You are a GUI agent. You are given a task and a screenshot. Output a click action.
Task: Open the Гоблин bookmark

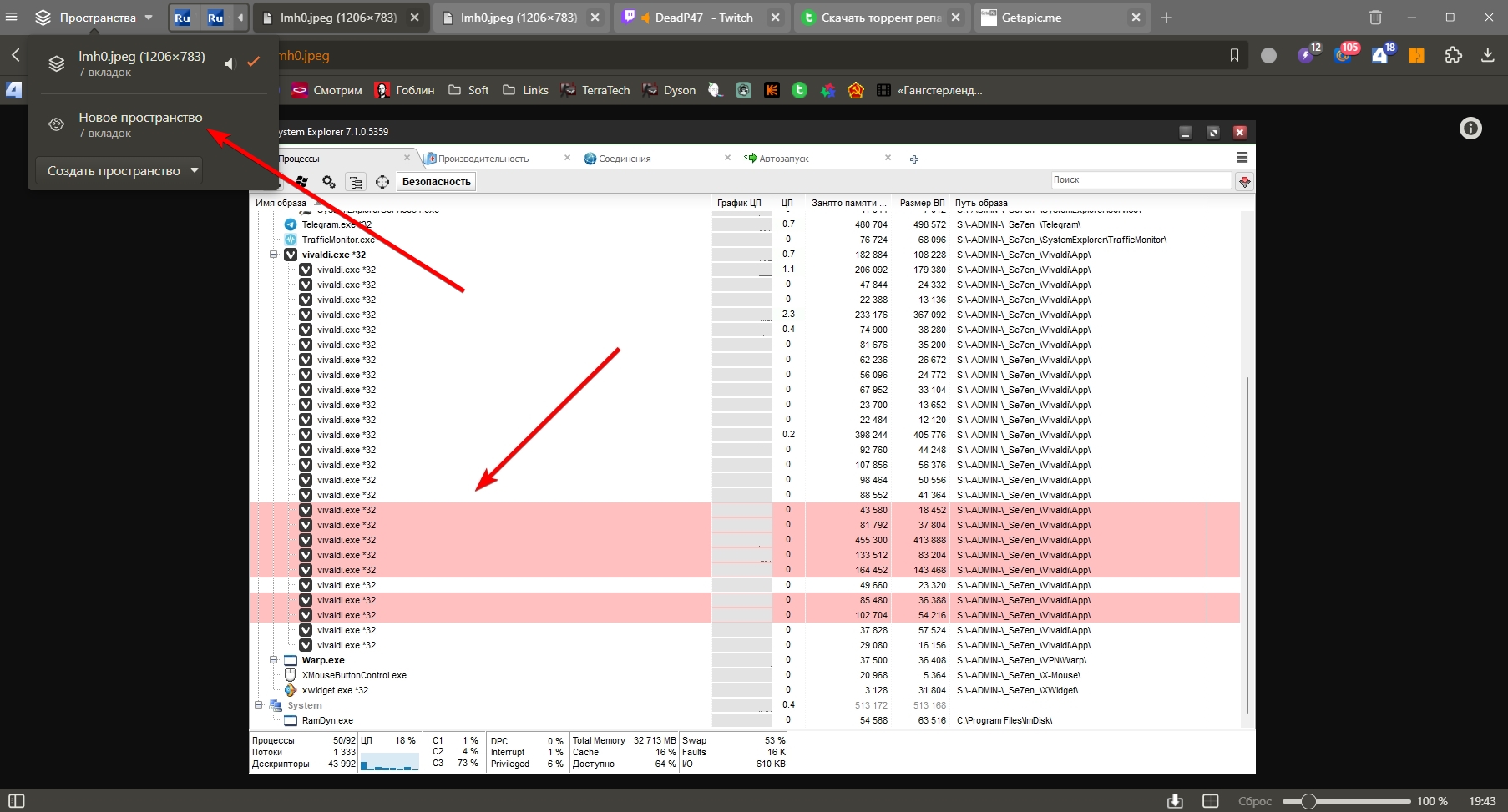pyautogui.click(x=405, y=90)
